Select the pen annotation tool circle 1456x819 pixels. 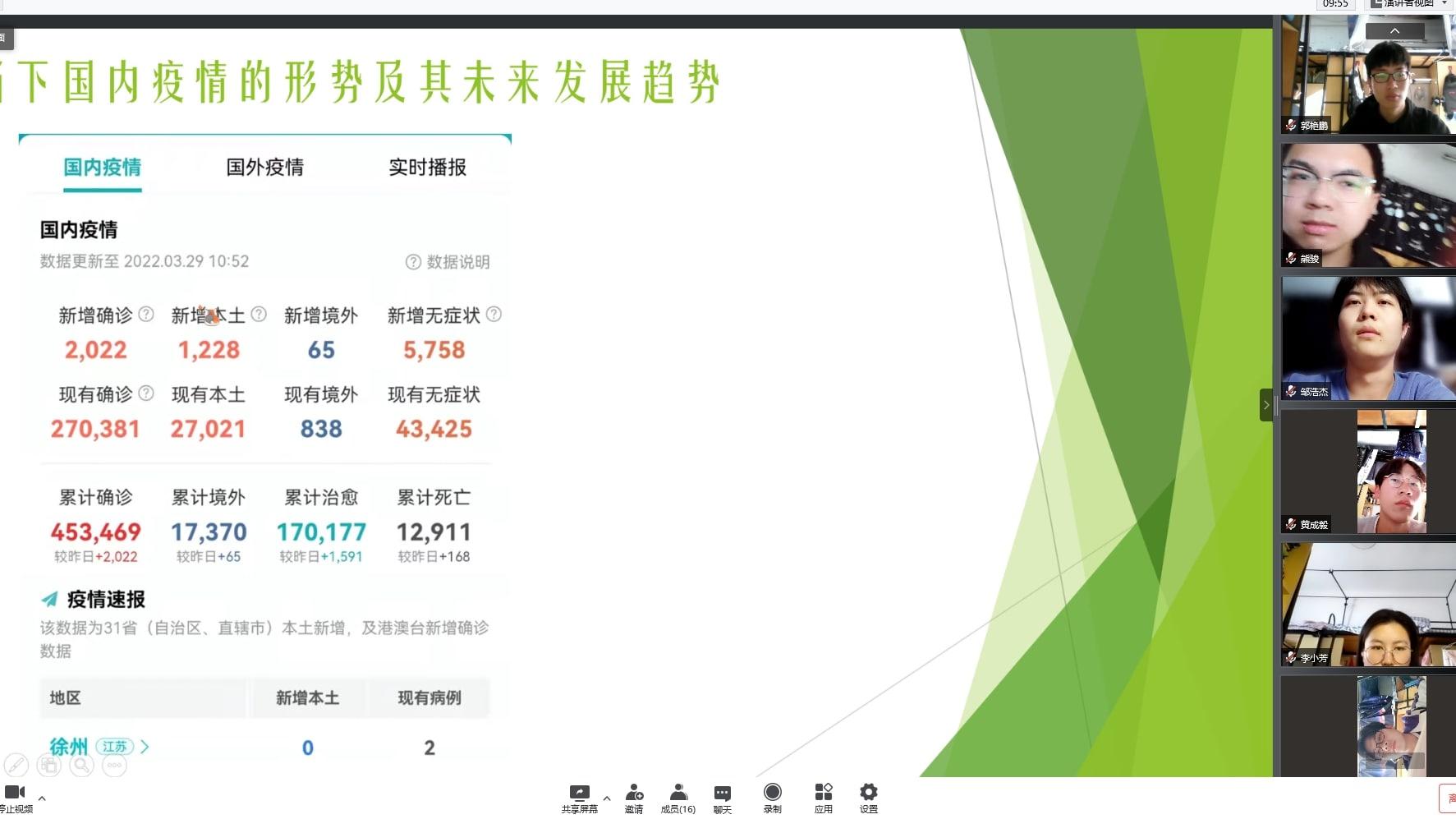point(16,766)
